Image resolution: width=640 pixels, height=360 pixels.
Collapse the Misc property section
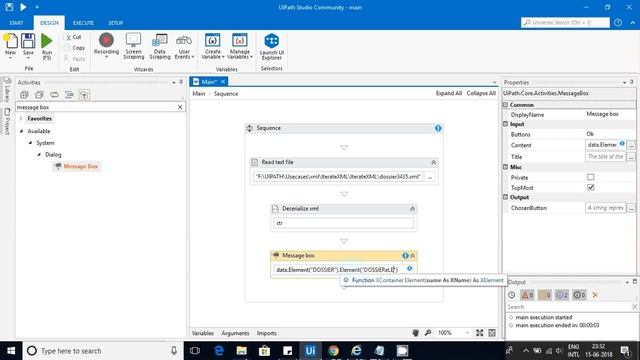(505, 167)
